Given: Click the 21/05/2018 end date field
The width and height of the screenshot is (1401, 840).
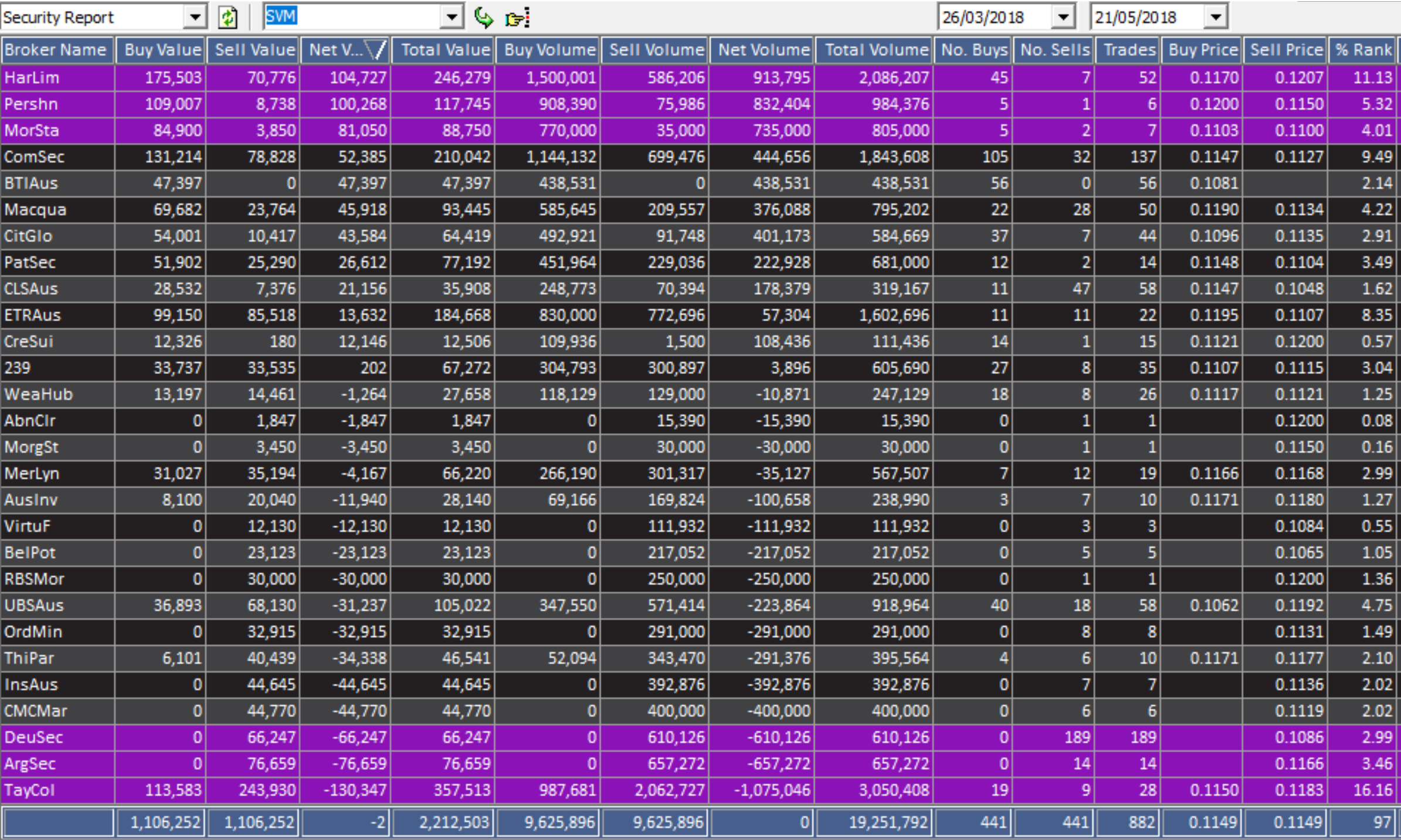Looking at the screenshot, I should click(1148, 17).
